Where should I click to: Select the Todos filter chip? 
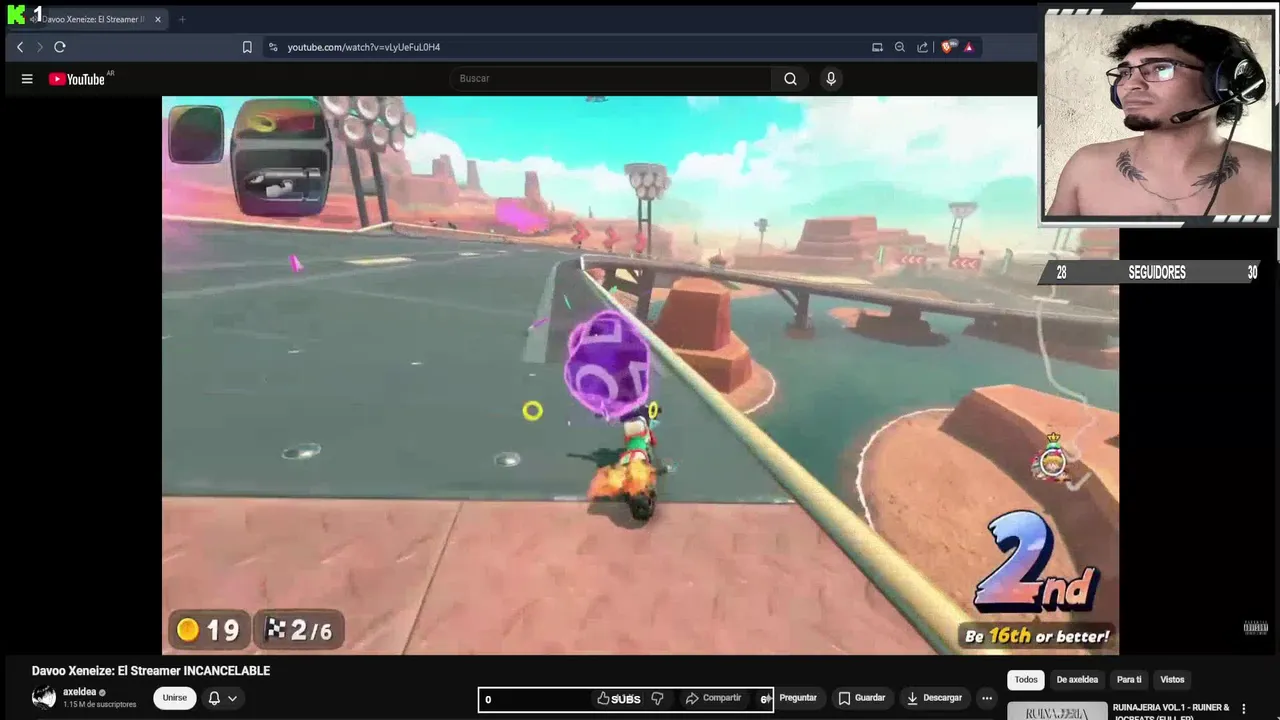tap(1026, 680)
